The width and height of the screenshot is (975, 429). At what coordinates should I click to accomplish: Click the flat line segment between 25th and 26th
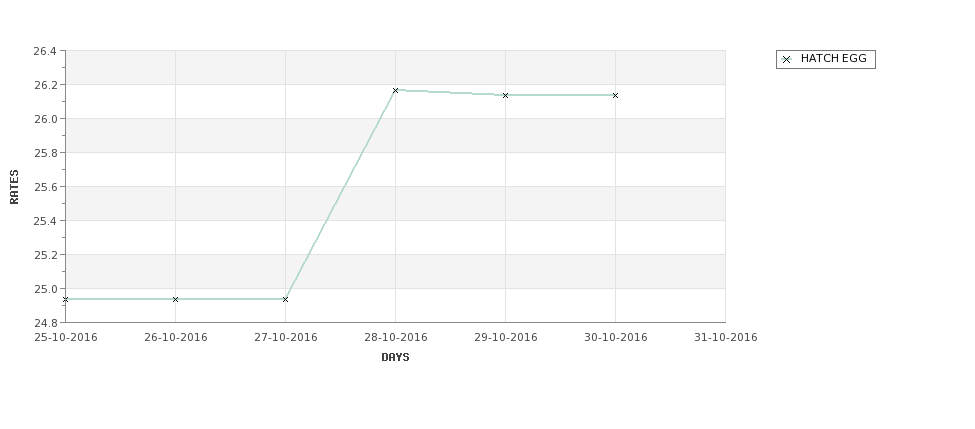pos(120,299)
